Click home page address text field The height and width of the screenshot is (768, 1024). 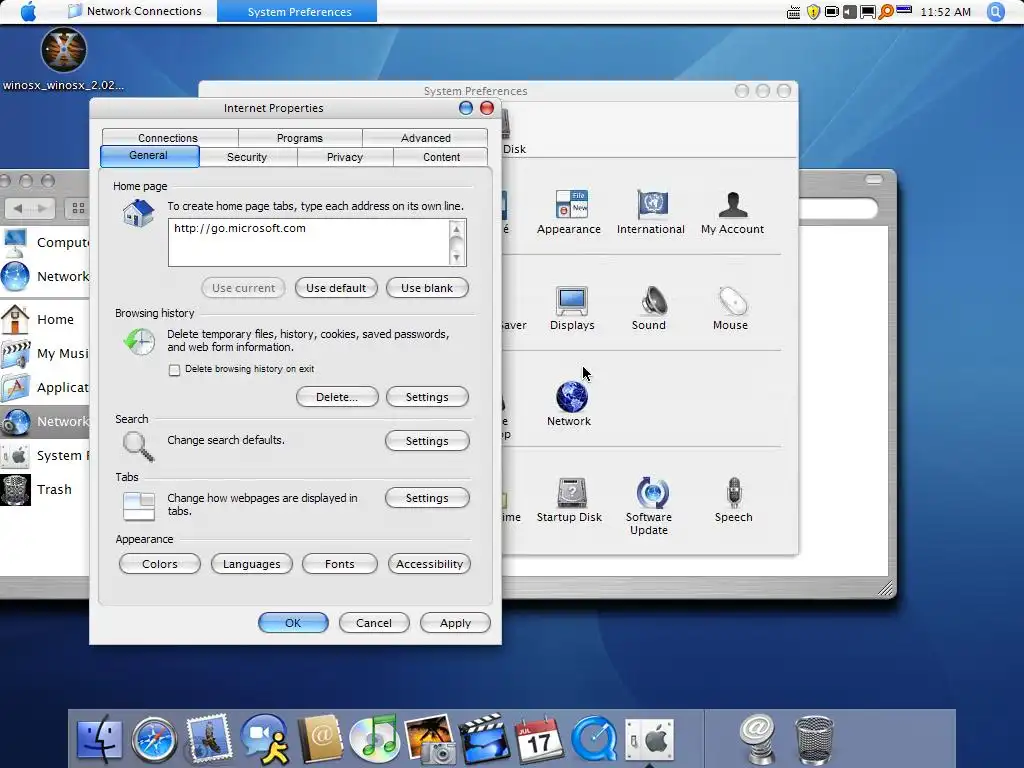(x=308, y=242)
